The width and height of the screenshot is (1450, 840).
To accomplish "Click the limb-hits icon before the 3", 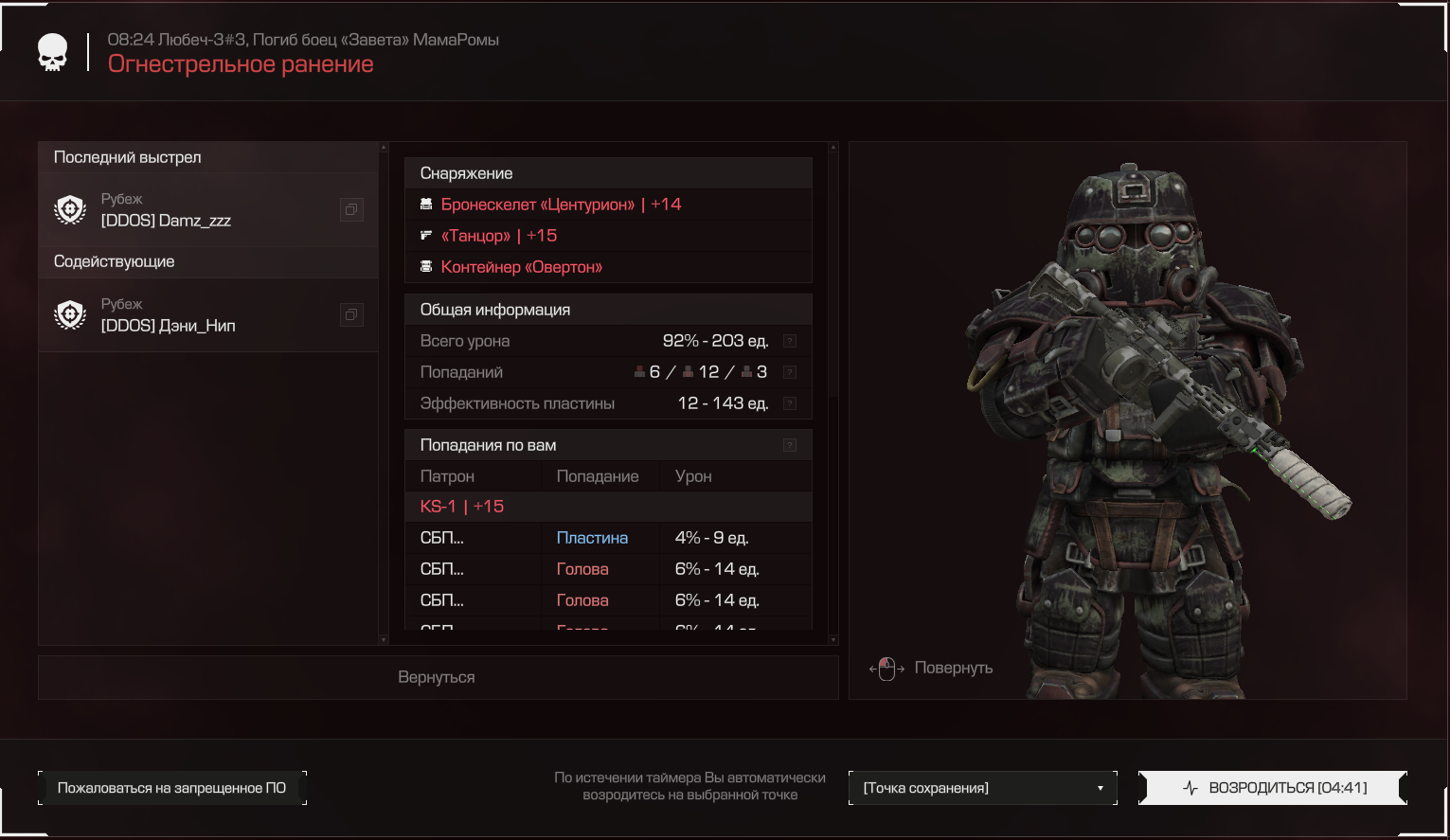I will point(747,372).
